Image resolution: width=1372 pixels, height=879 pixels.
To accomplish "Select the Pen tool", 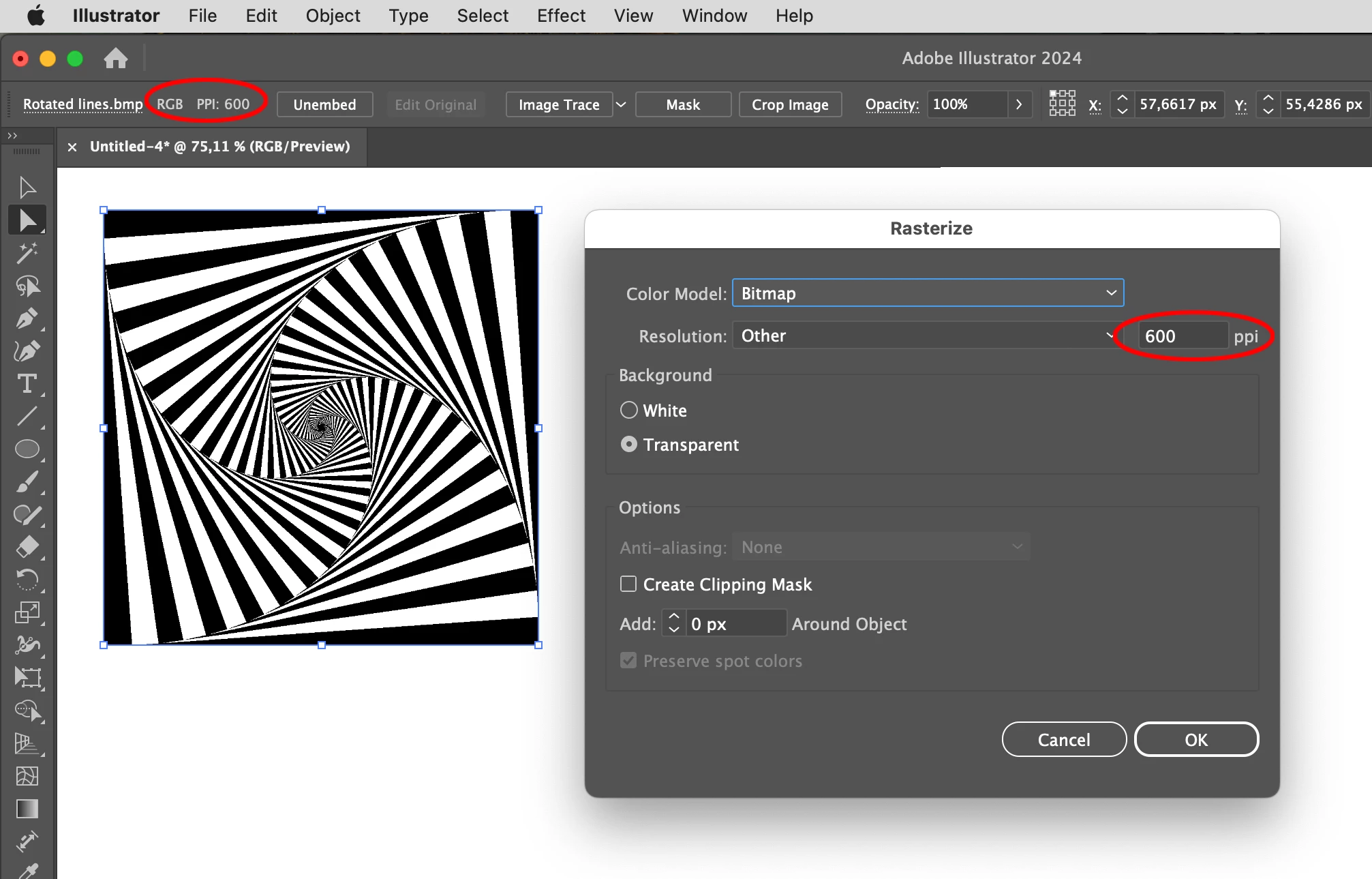I will 27,318.
